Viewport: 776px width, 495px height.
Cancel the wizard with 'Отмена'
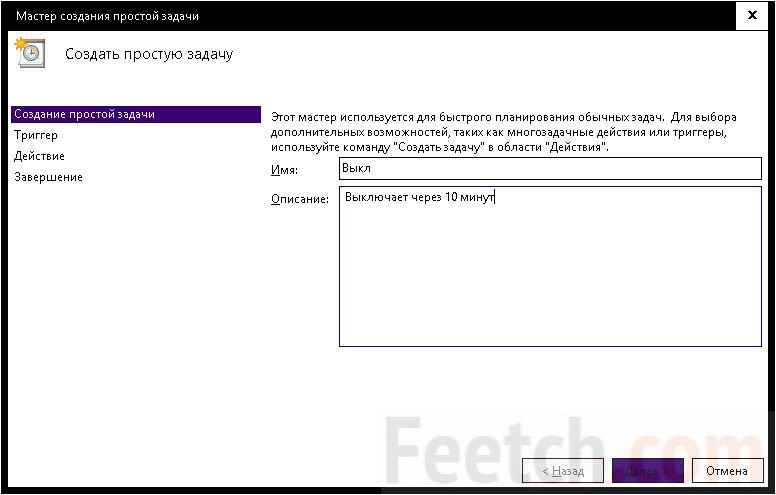pos(726,470)
